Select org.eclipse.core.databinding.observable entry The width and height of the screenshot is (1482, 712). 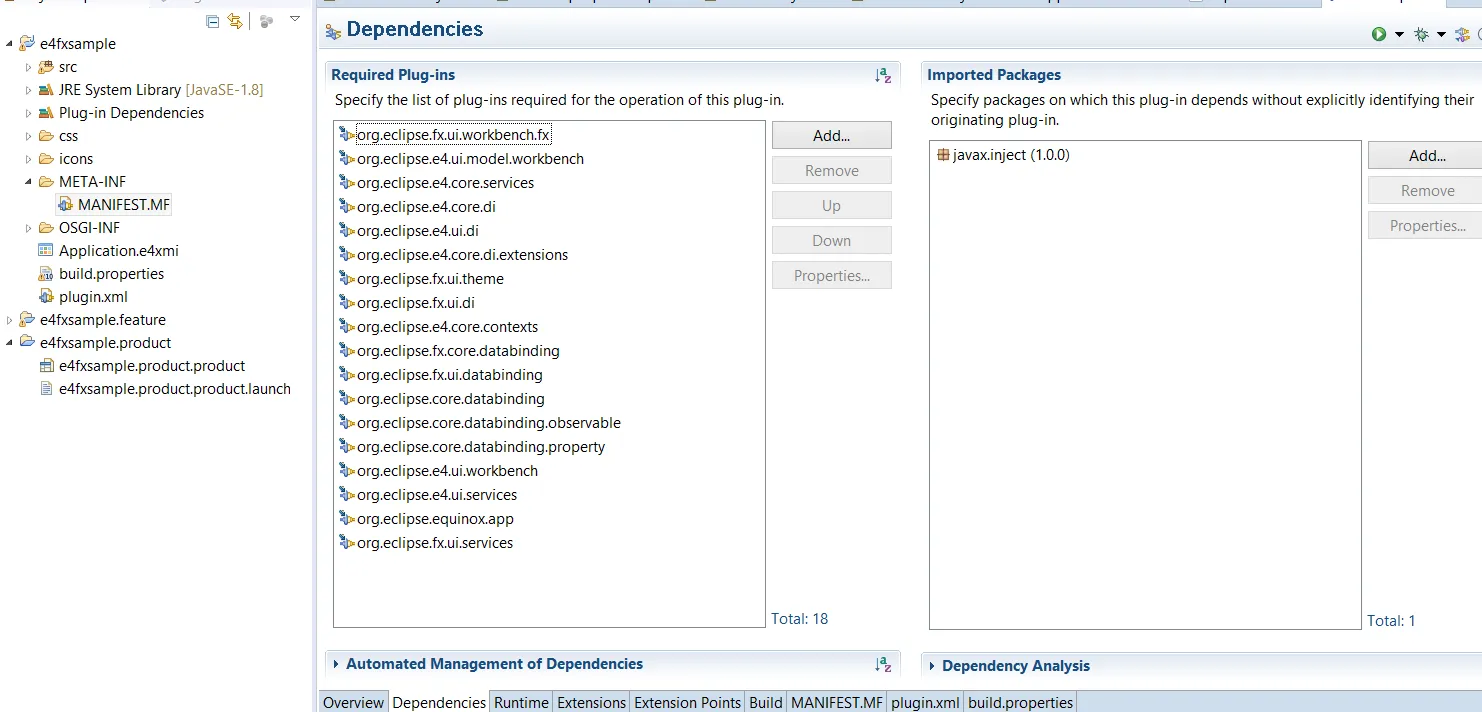click(x=488, y=423)
